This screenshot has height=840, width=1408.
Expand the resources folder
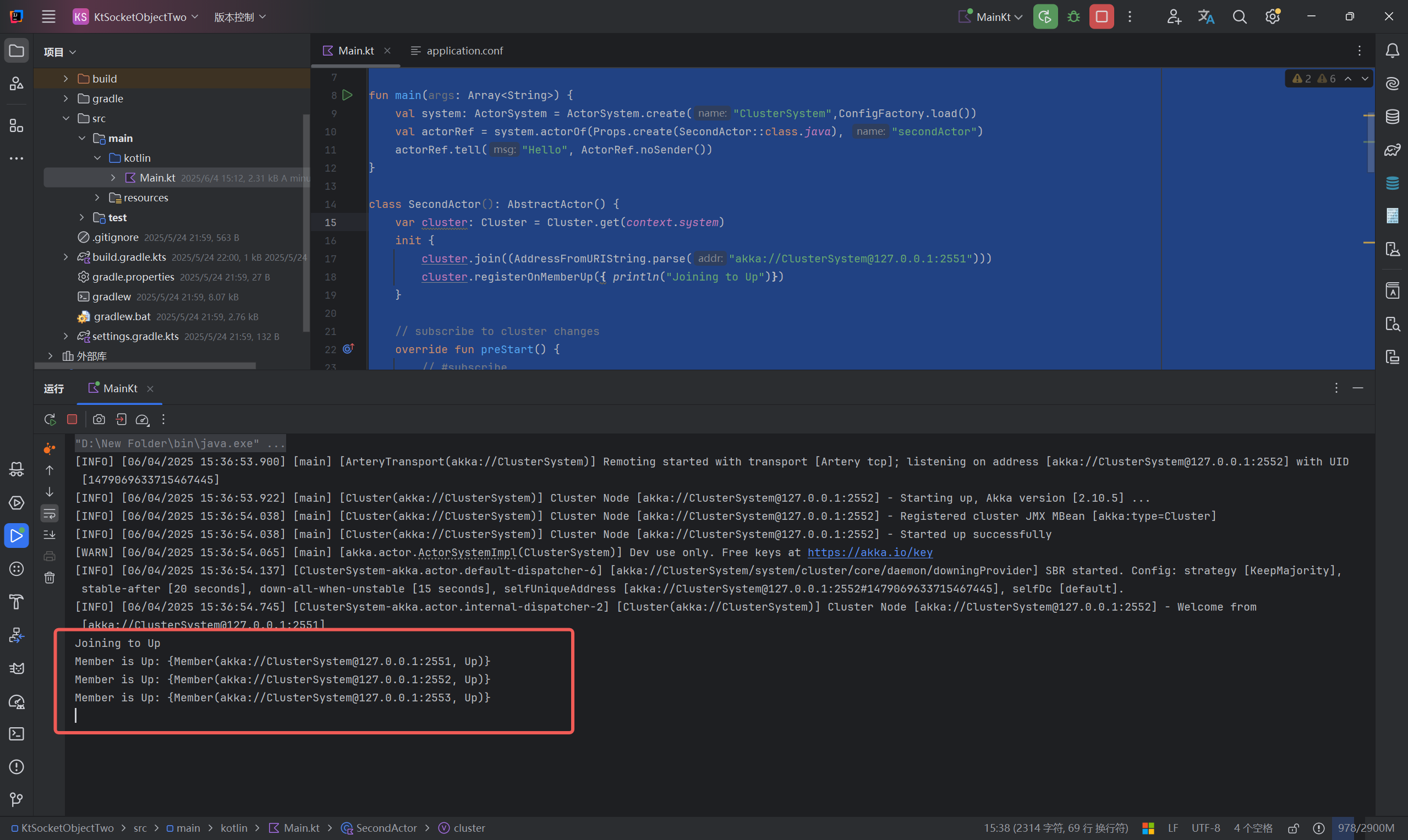[x=97, y=197]
